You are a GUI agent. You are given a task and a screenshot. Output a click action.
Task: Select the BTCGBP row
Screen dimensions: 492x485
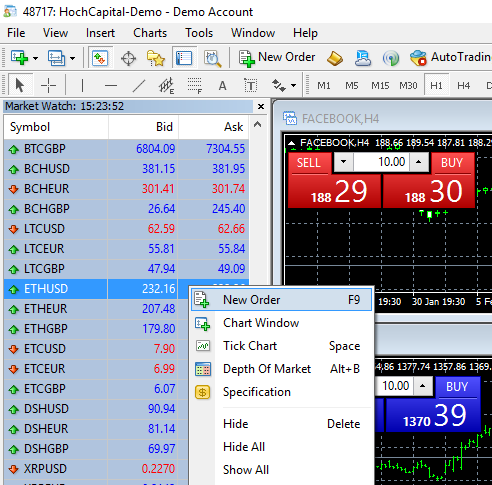tap(126, 149)
